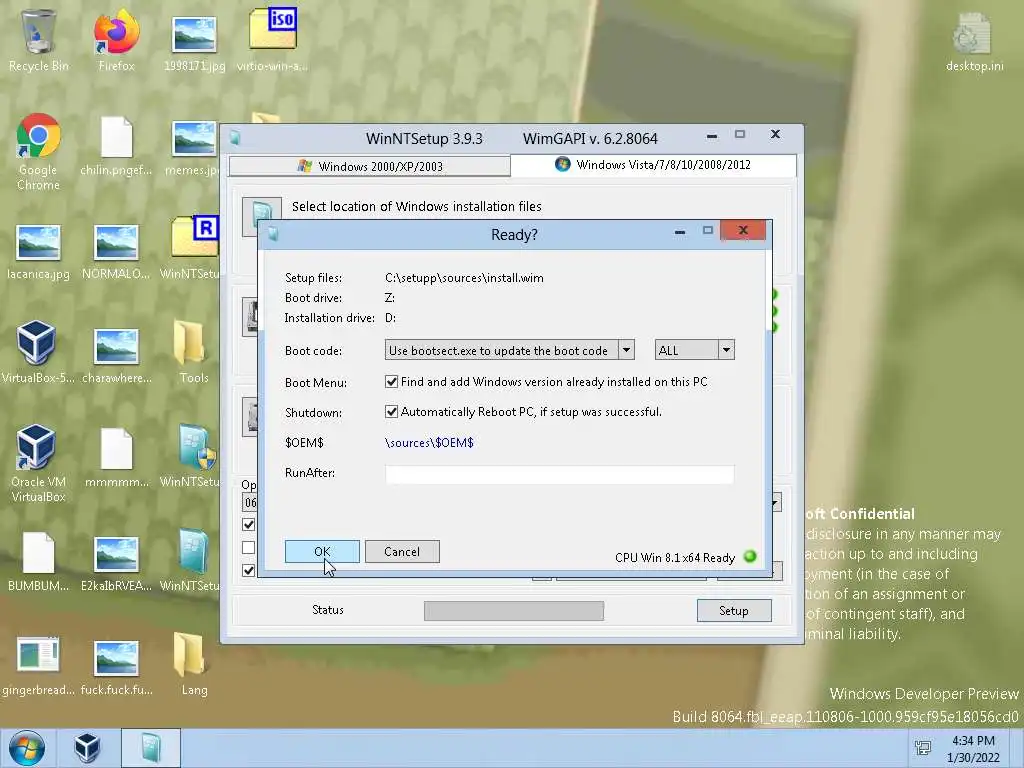Launch Firefox from the desktop
This screenshot has height=768, width=1024.
click(116, 39)
